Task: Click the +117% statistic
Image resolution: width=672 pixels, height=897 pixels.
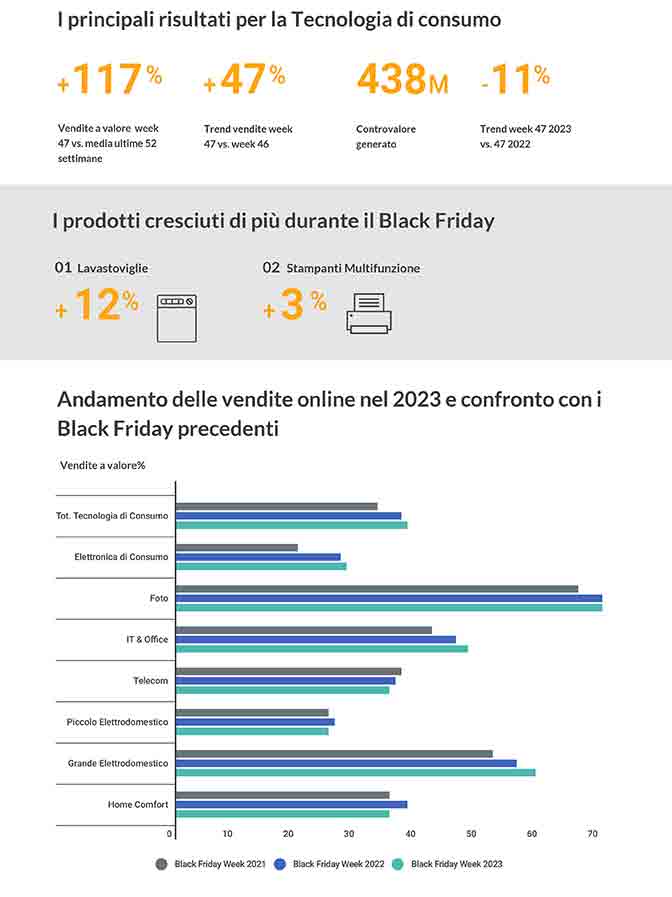Action: pyautogui.click(x=110, y=81)
